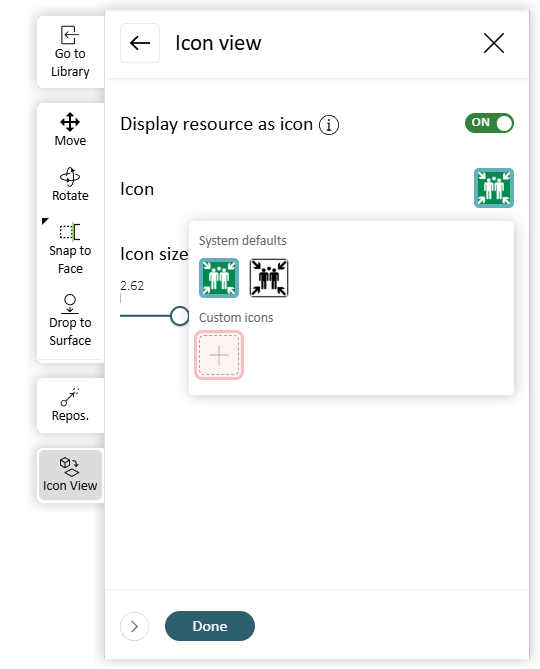Viewport: 540px width, 669px height.
Task: Click the 2.62 icon size value
Action: 132,285
